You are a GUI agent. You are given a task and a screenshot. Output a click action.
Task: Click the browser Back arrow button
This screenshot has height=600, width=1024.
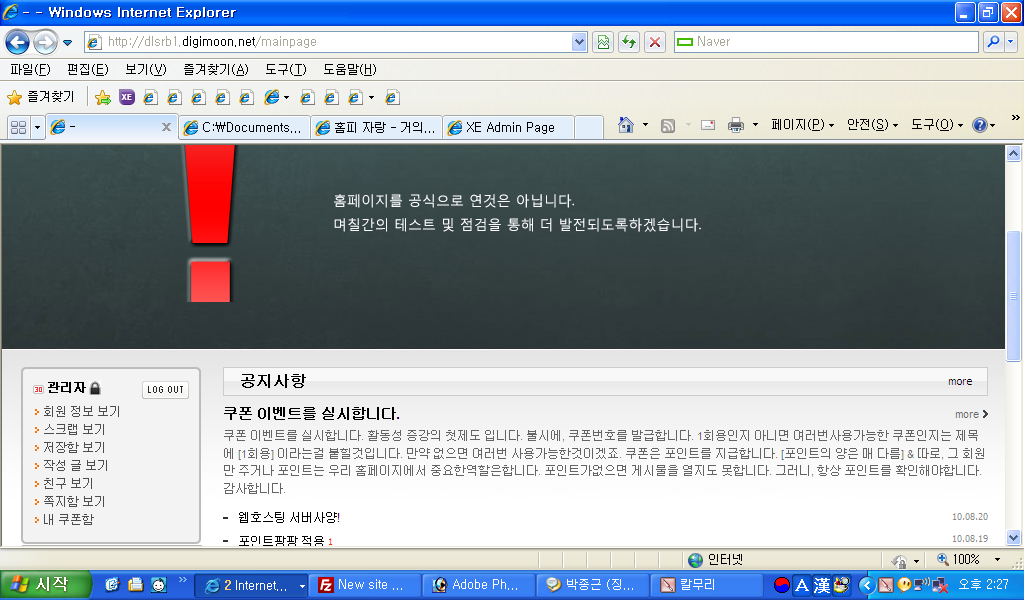[x=17, y=42]
